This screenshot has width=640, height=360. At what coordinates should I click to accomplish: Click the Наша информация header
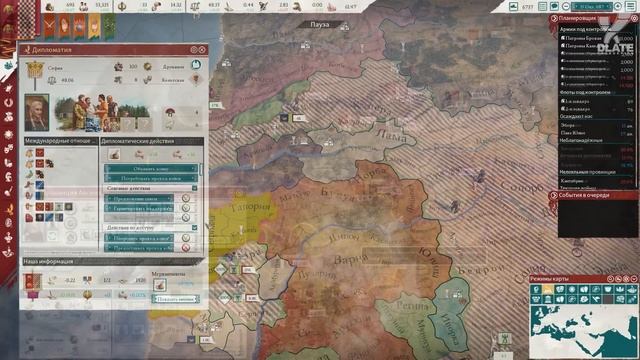(113, 261)
